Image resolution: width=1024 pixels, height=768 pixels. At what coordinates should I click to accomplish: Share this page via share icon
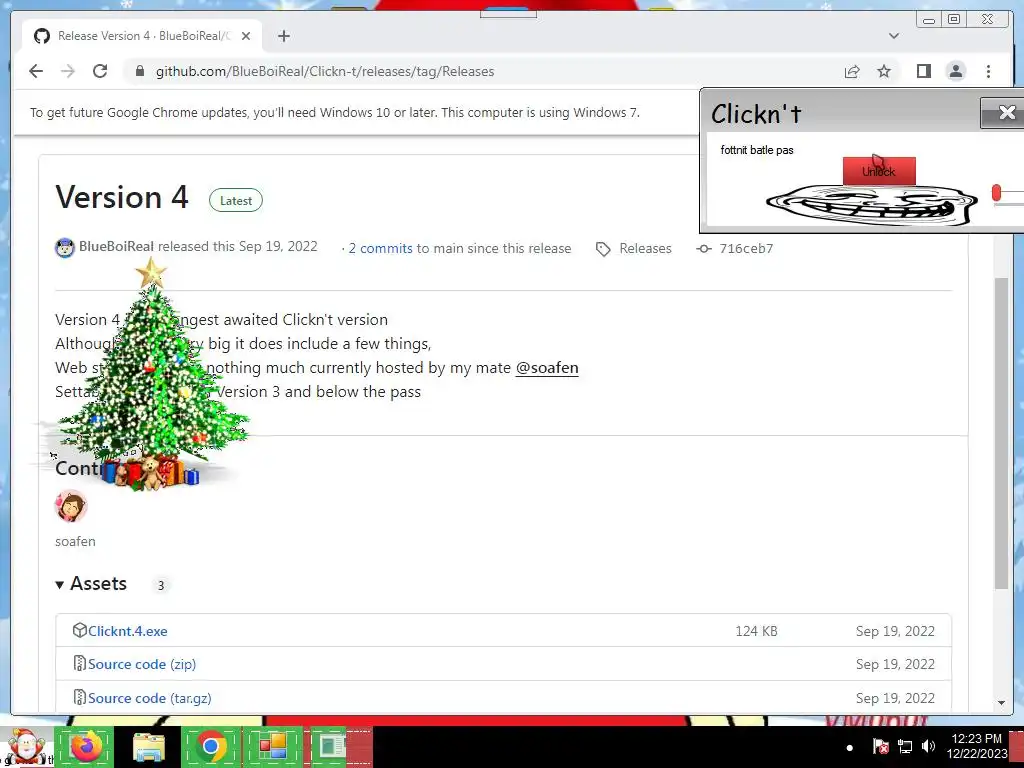(x=852, y=71)
